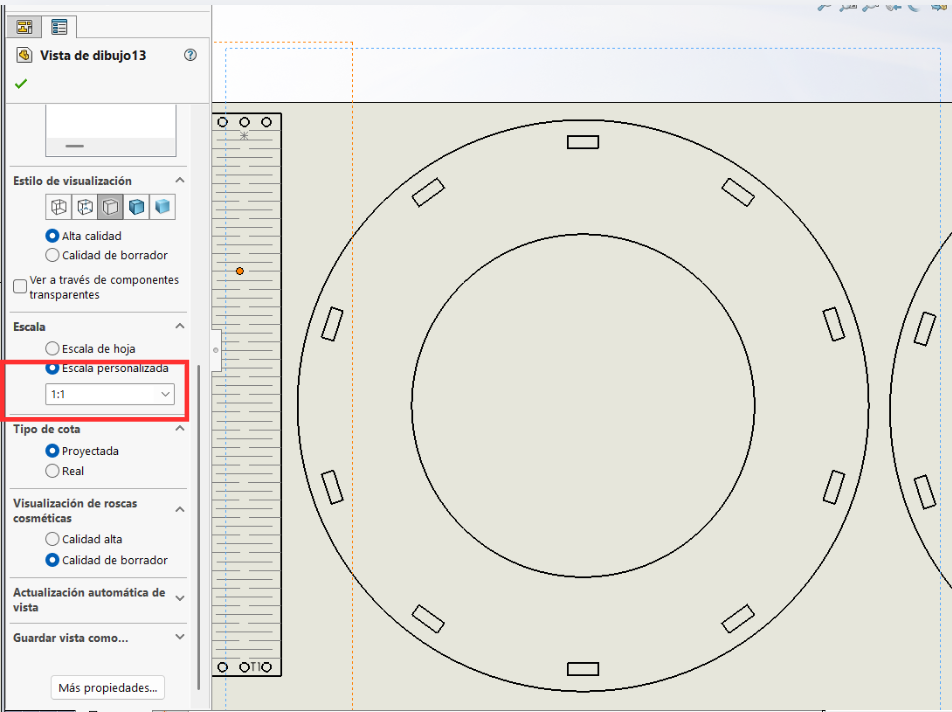Open the 1:1 scale dropdown
The height and width of the screenshot is (712, 952).
(110, 394)
